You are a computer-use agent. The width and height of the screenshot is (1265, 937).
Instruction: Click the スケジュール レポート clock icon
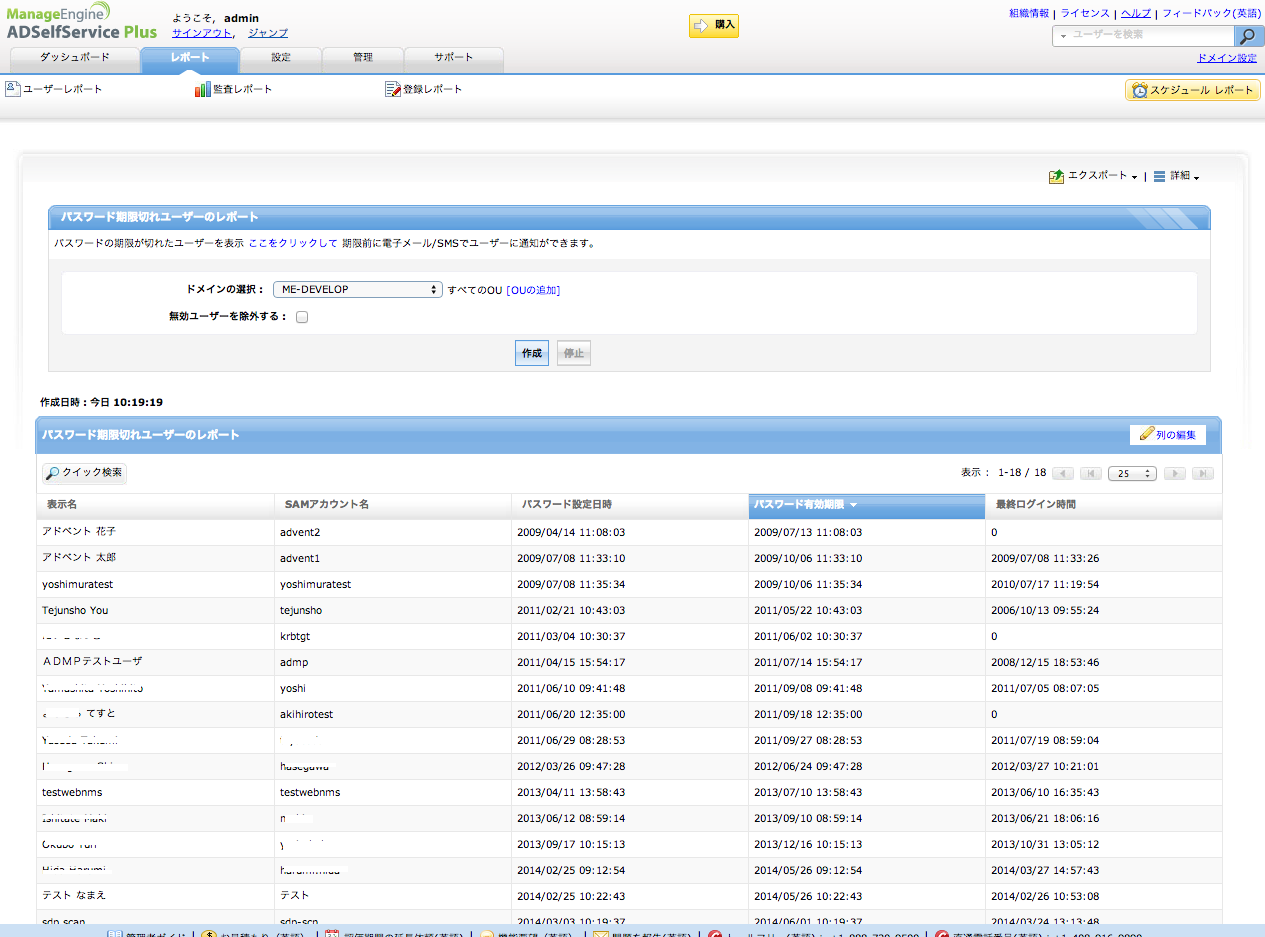click(x=1139, y=90)
